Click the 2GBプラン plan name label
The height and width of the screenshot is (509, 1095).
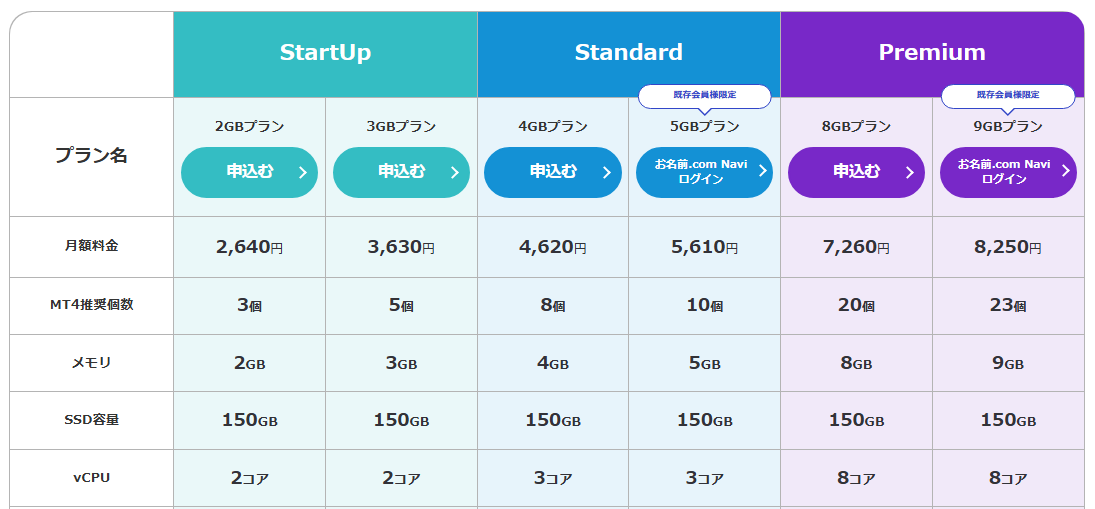(249, 127)
